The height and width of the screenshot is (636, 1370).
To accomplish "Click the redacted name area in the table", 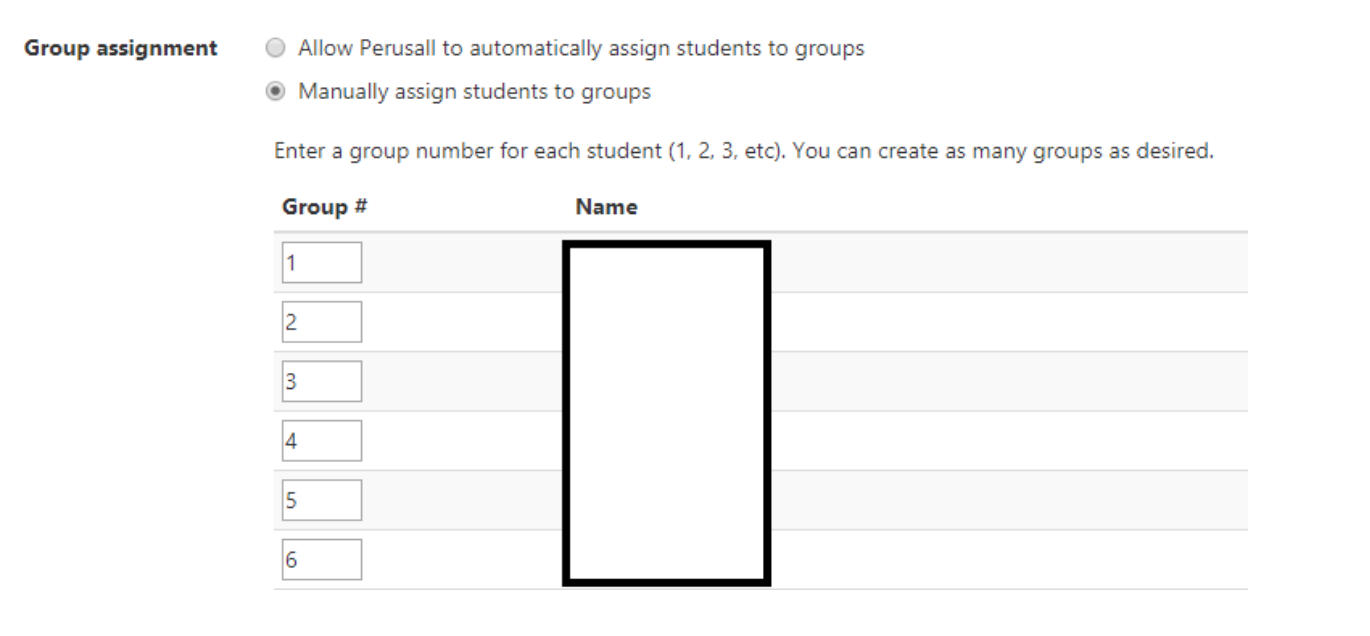I will (x=668, y=410).
